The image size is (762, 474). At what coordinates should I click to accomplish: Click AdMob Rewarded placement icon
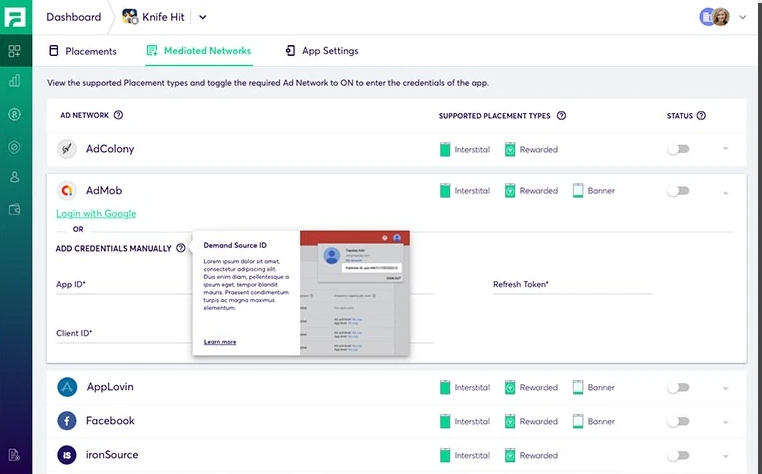(510, 191)
